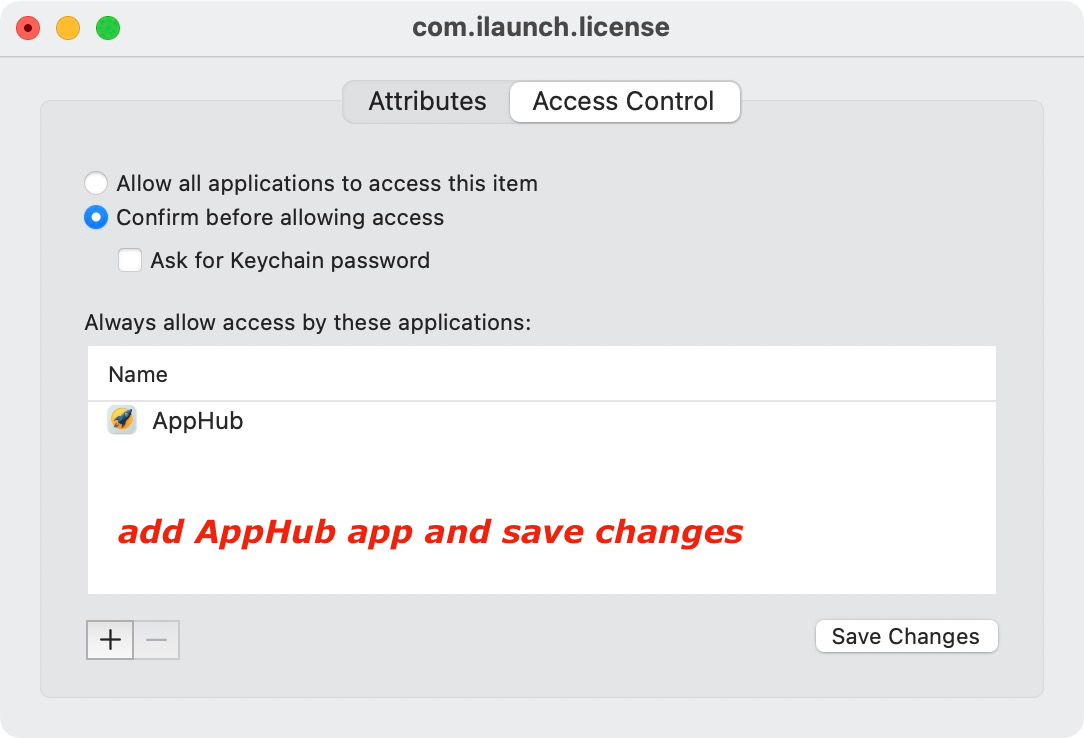Click 'Allow all applications to access this item' text

pyautogui.click(x=327, y=184)
